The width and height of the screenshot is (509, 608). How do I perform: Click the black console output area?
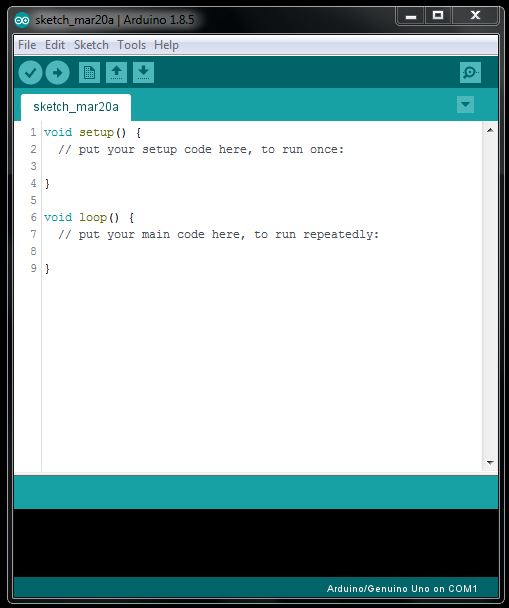[256, 543]
